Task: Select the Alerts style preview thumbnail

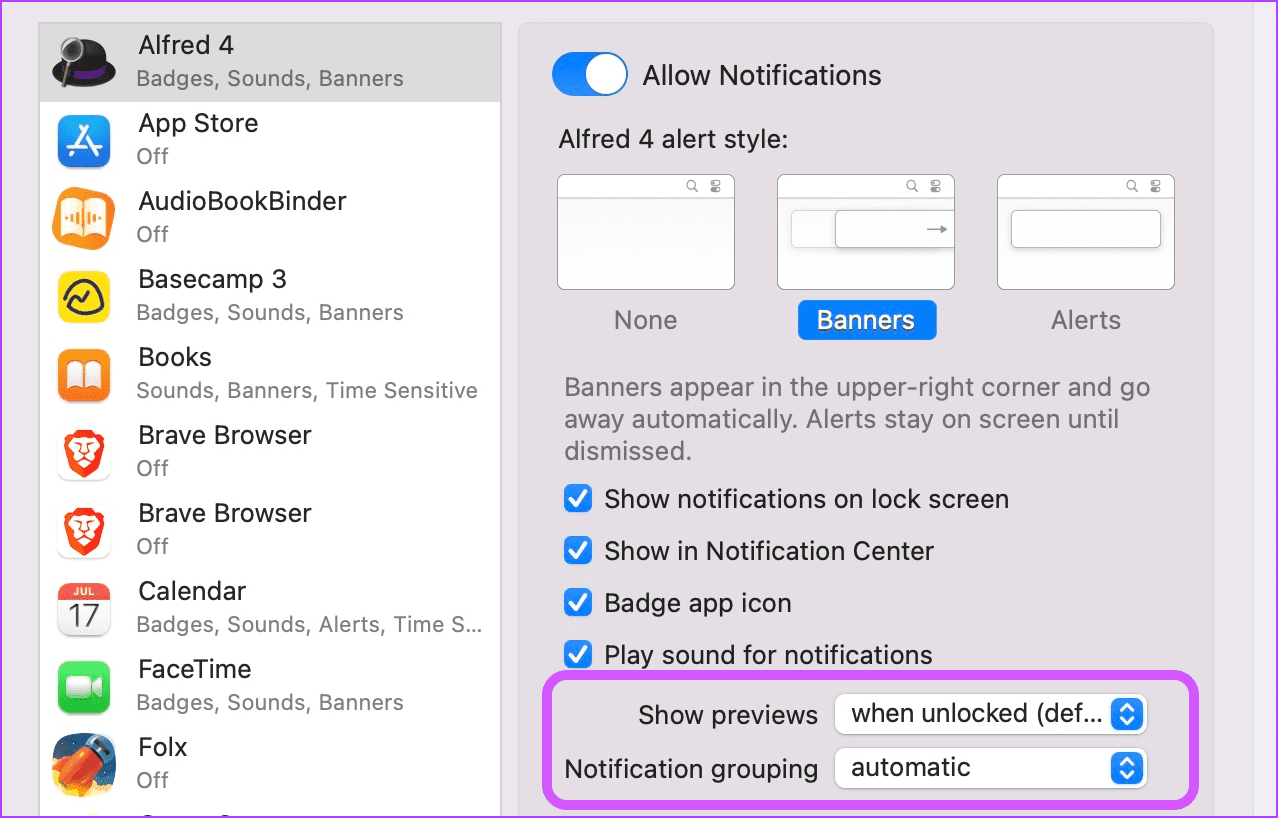Action: point(1086,232)
